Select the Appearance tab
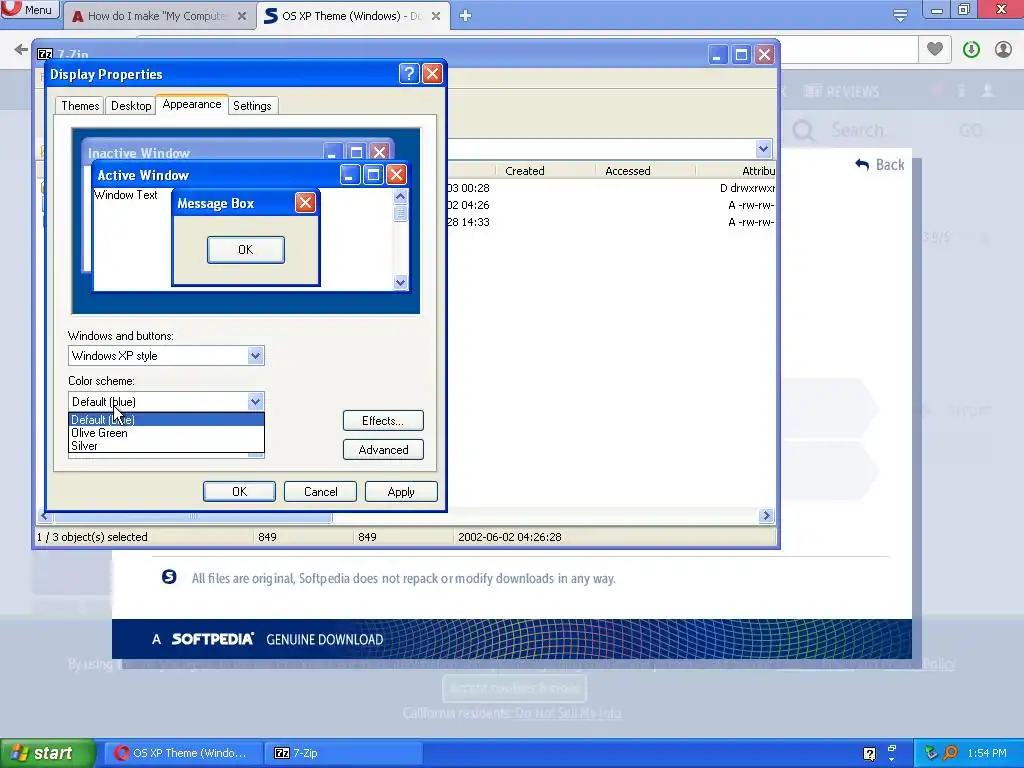Screen dimensions: 1024x768 192,104
